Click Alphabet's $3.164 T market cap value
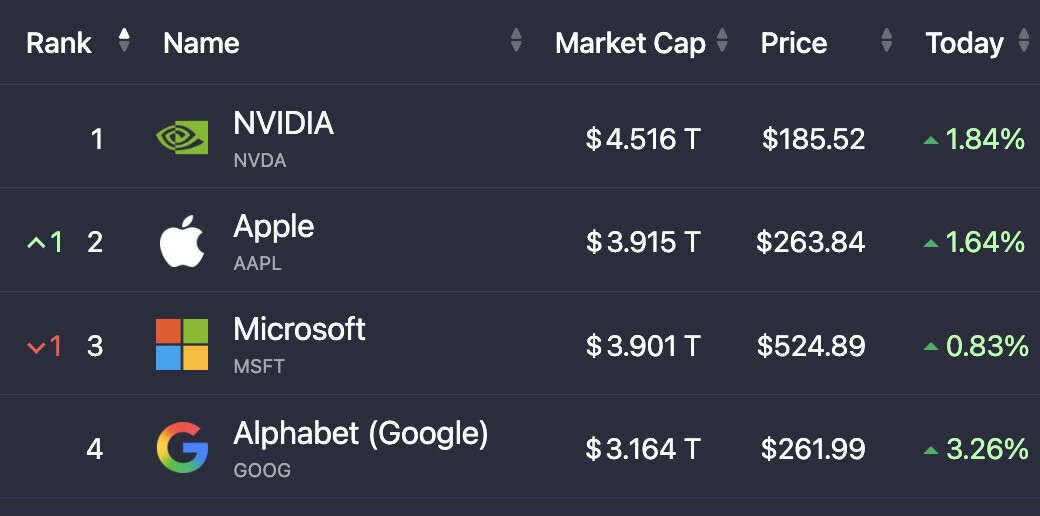 coord(644,449)
